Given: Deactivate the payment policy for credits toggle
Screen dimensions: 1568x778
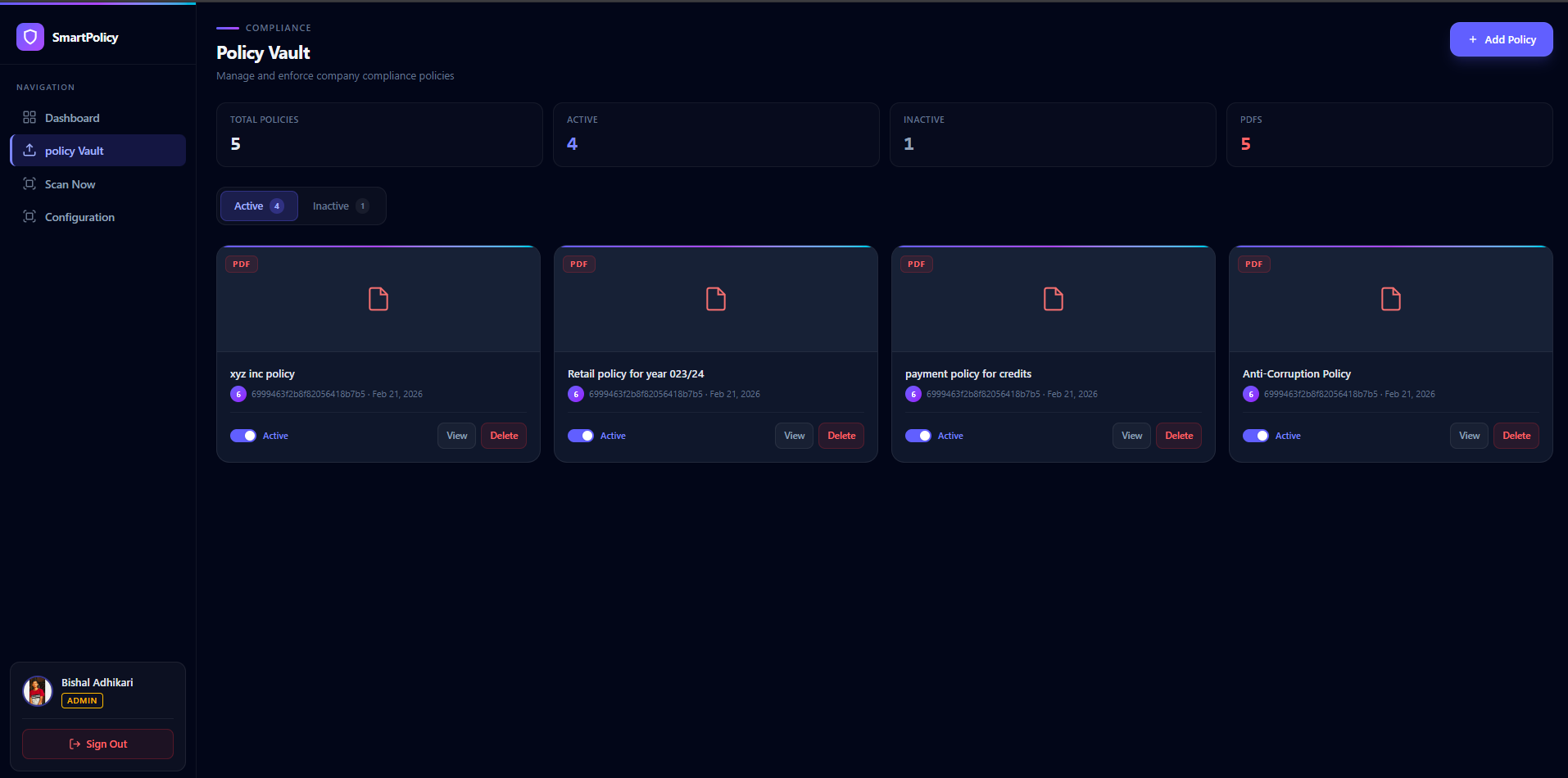Looking at the screenshot, I should 918,436.
